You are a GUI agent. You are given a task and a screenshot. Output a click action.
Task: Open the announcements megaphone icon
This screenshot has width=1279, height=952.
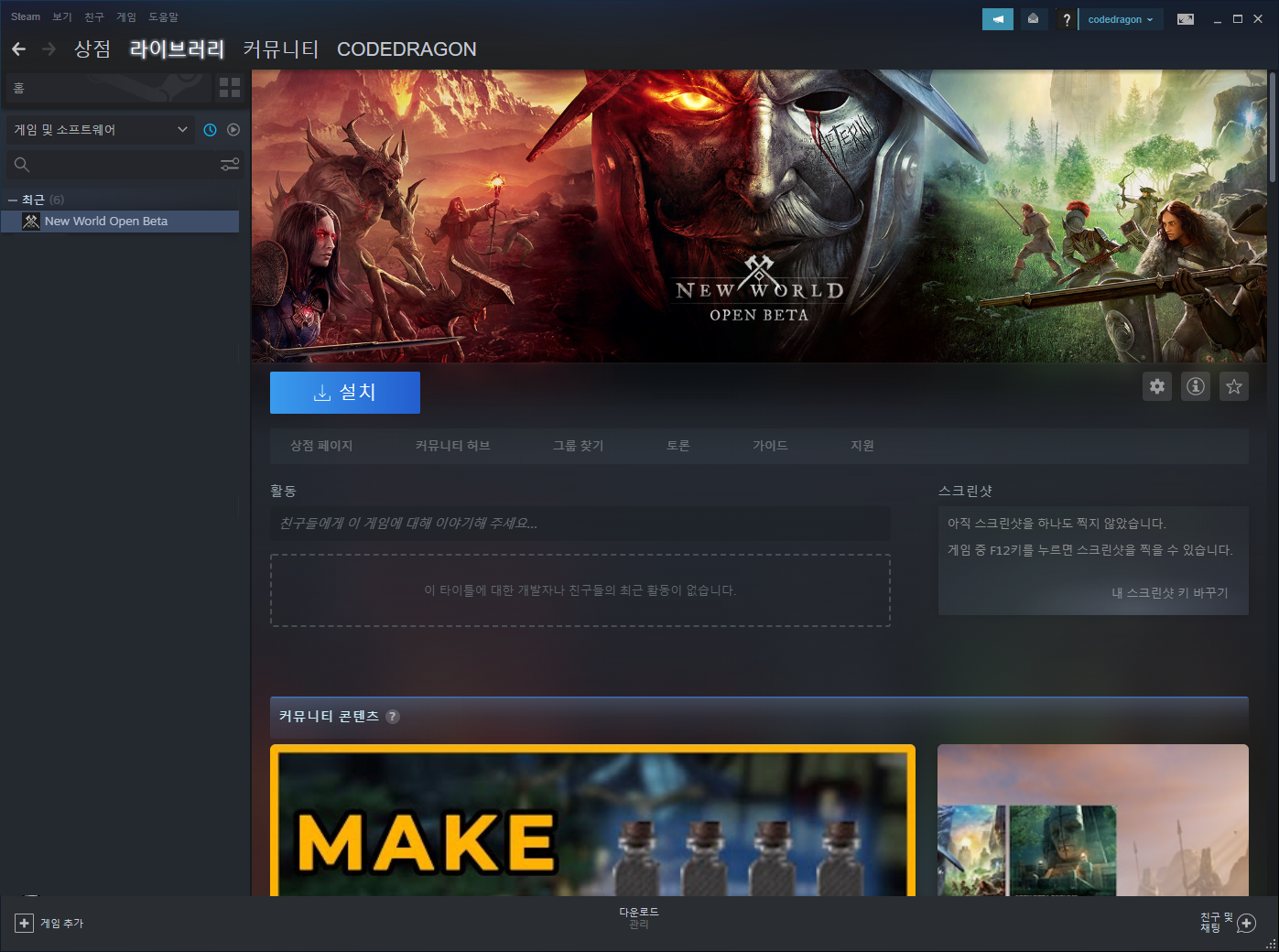pyautogui.click(x=998, y=19)
